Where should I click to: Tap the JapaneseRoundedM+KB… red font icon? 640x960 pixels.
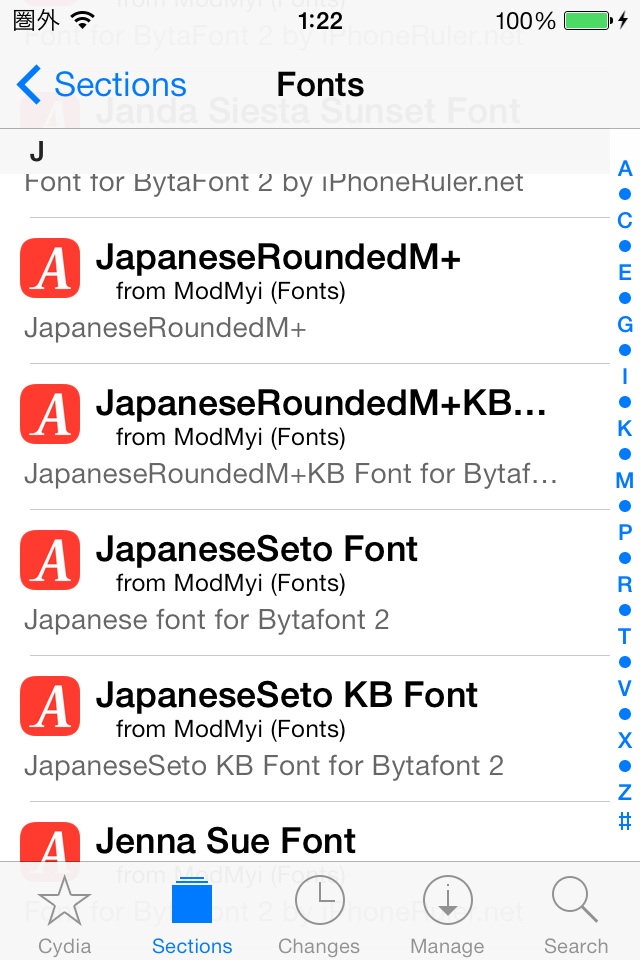click(50, 414)
